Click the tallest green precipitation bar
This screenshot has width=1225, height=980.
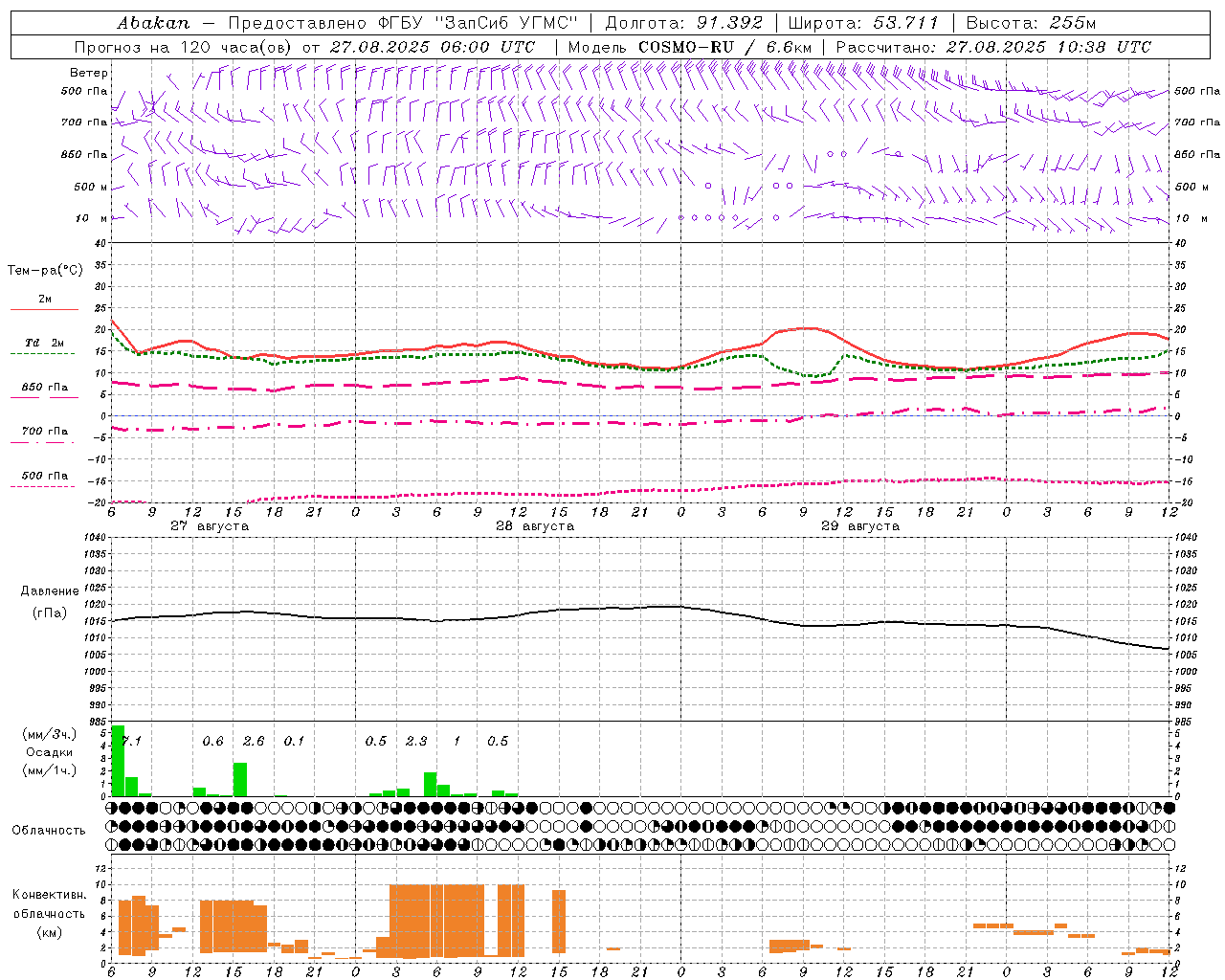(118, 761)
